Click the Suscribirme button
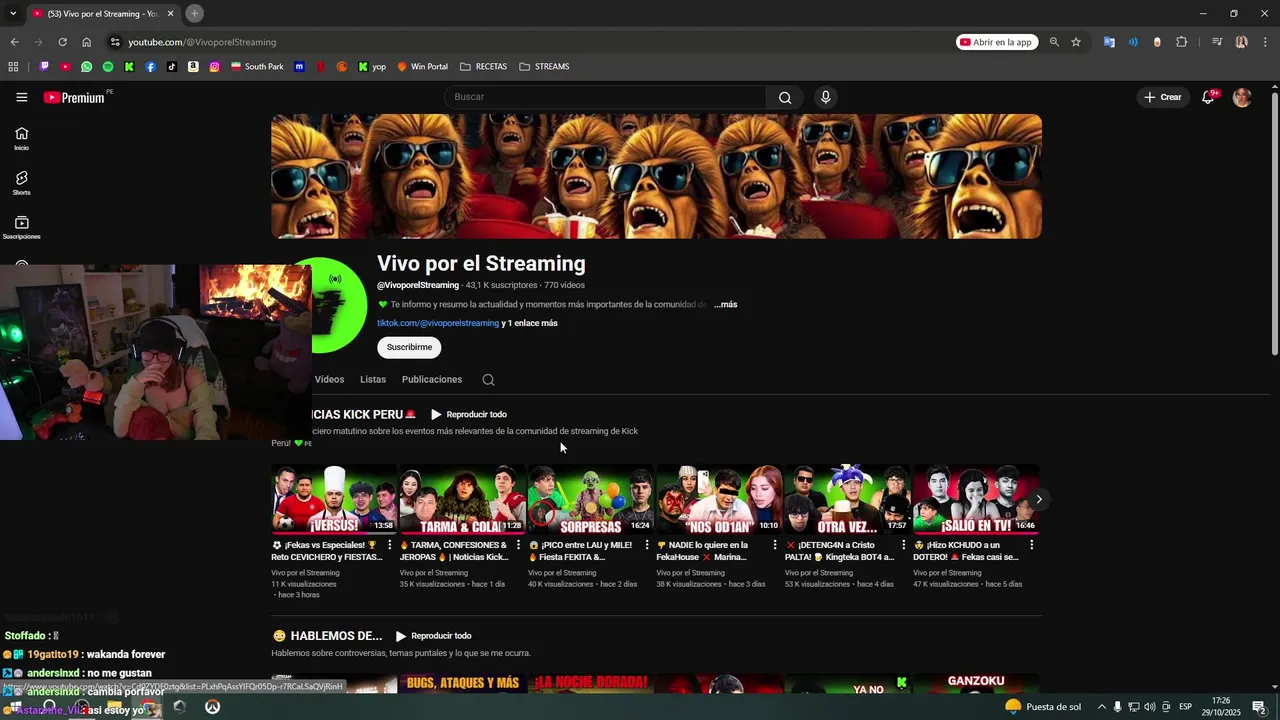The image size is (1280, 720). [409, 347]
